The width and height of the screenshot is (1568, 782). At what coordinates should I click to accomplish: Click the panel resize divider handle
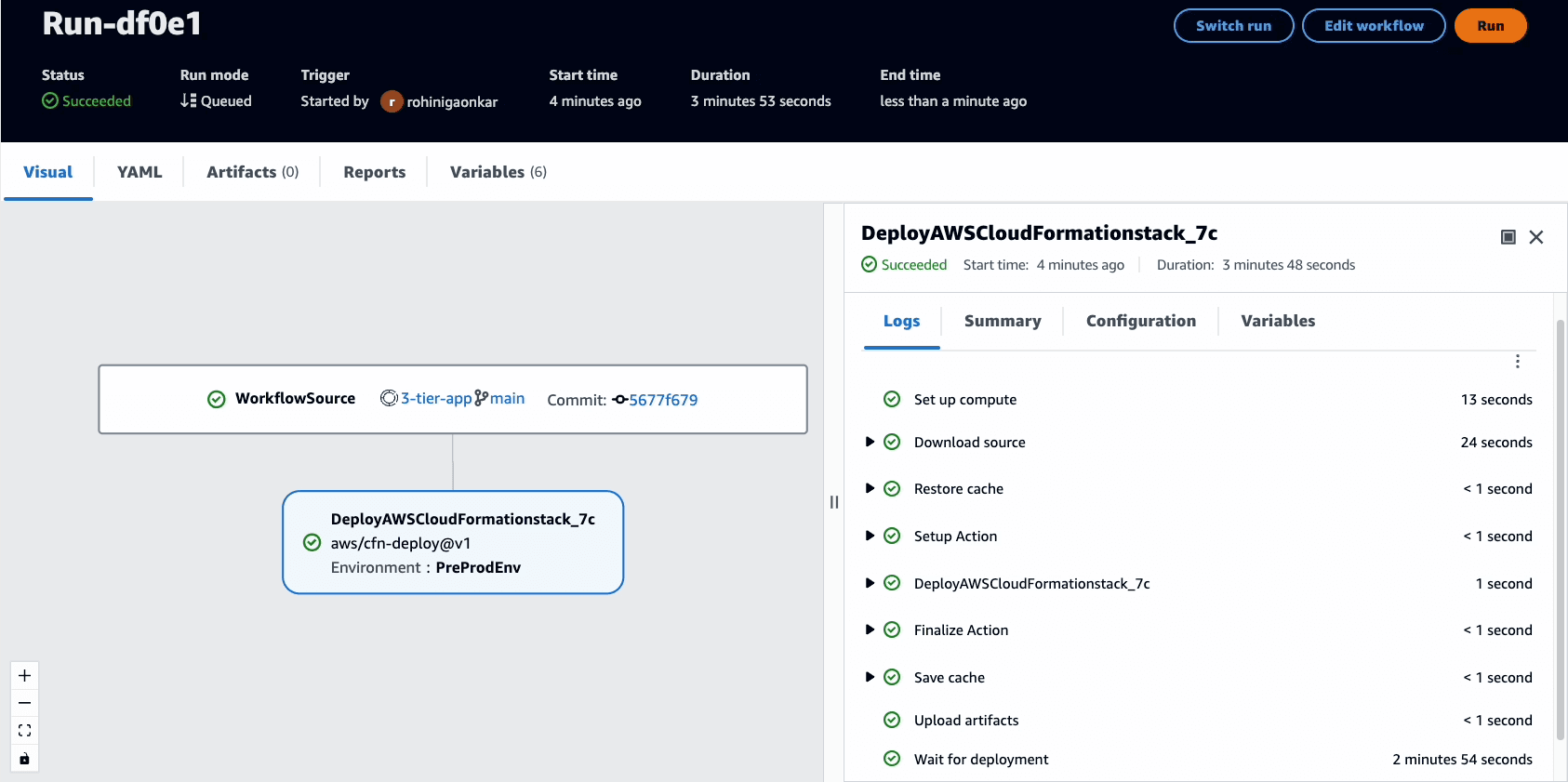click(834, 502)
